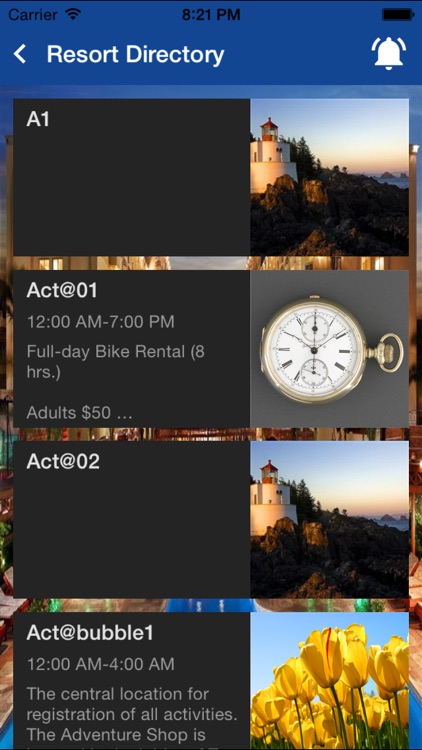Tap Full-day Bike Rental description
Viewport: 422px width, 750px height.
tap(115, 362)
